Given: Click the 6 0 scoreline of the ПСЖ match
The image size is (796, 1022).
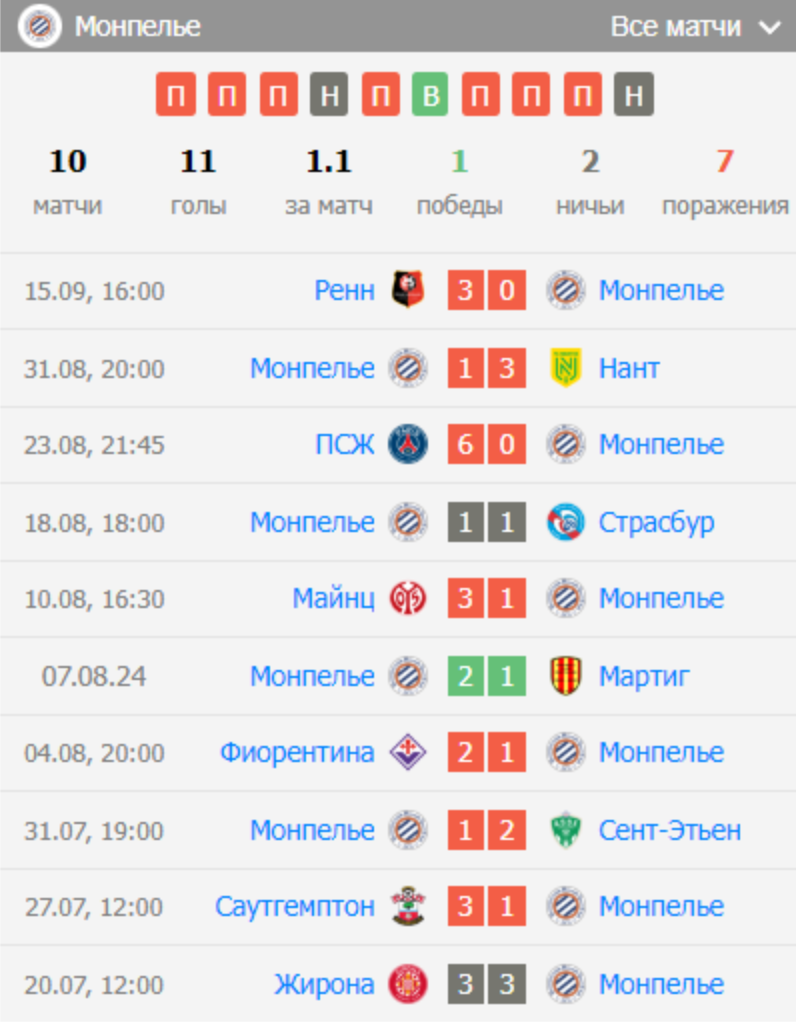Looking at the screenshot, I should tap(487, 444).
